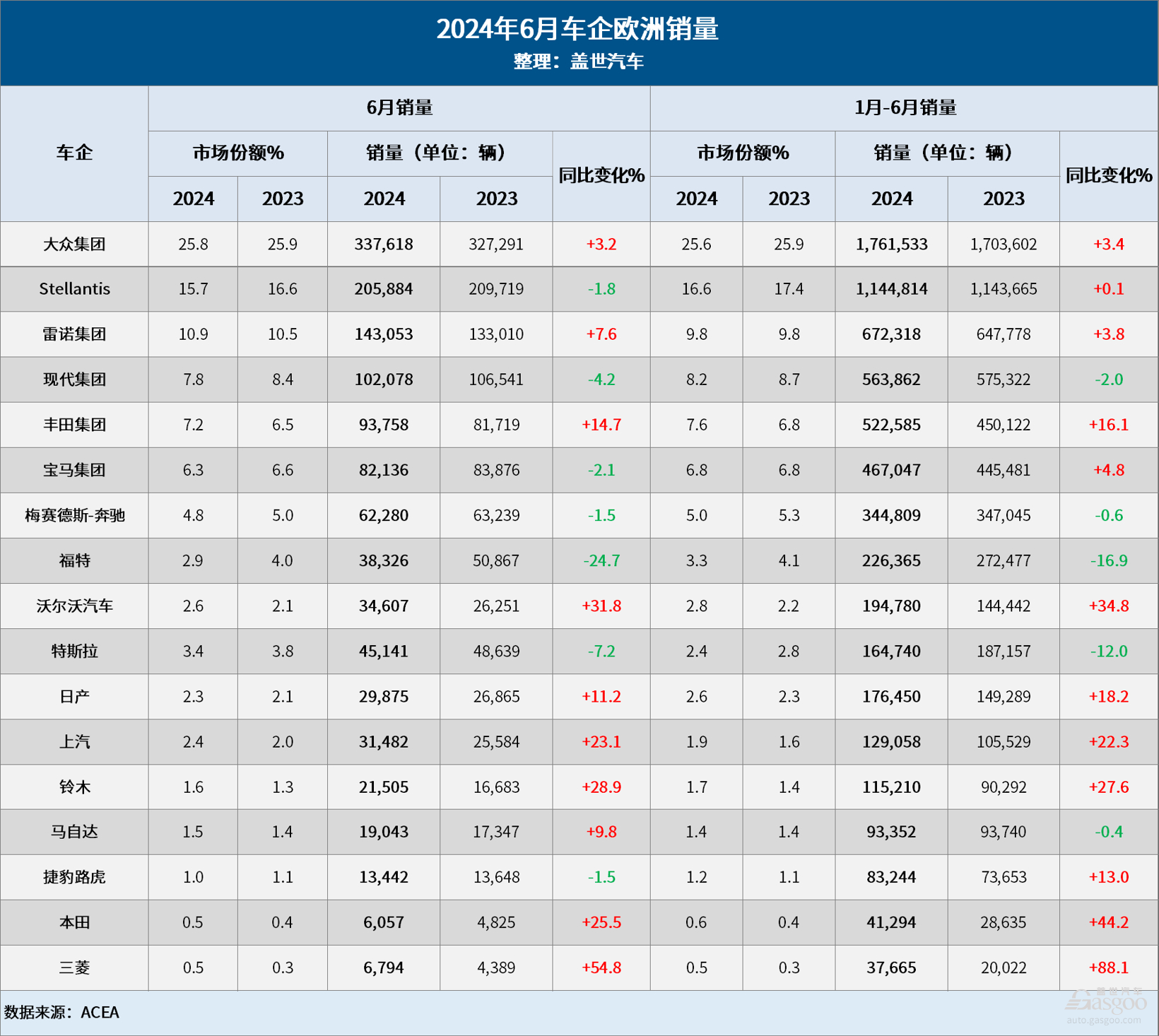Select the 梅赛德斯-奔驰 row label

pos(74,515)
